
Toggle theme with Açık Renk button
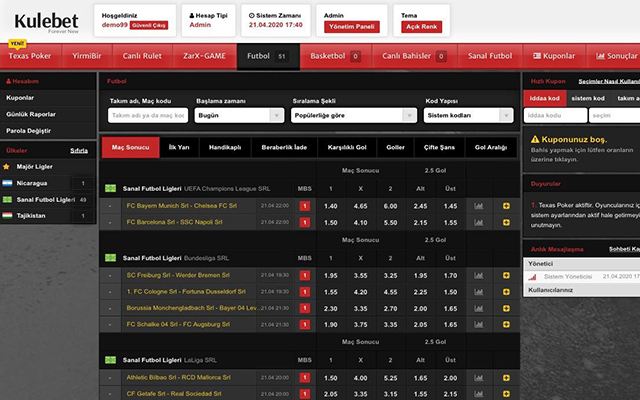[x=418, y=29]
